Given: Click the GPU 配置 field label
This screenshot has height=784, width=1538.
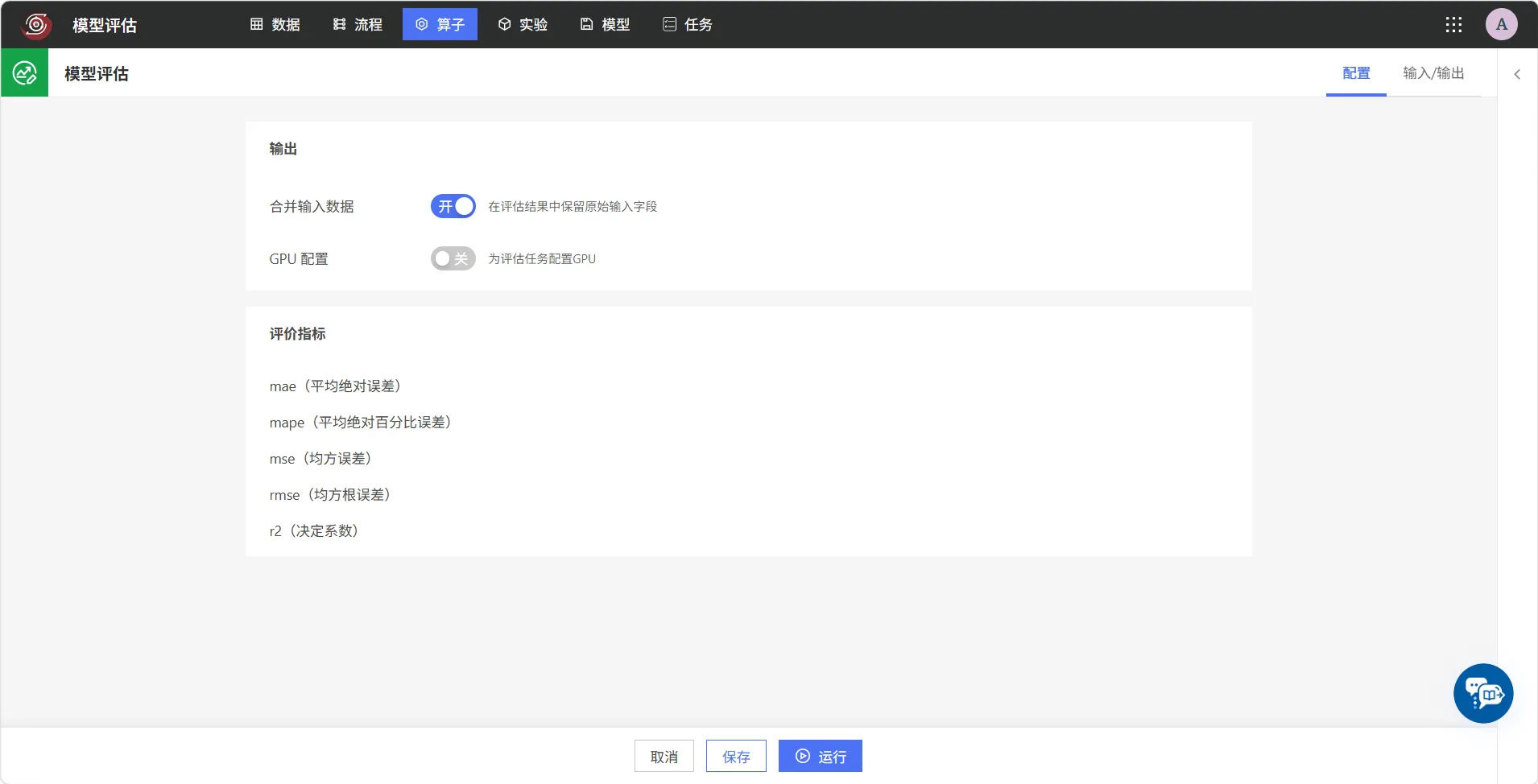Looking at the screenshot, I should [299, 259].
